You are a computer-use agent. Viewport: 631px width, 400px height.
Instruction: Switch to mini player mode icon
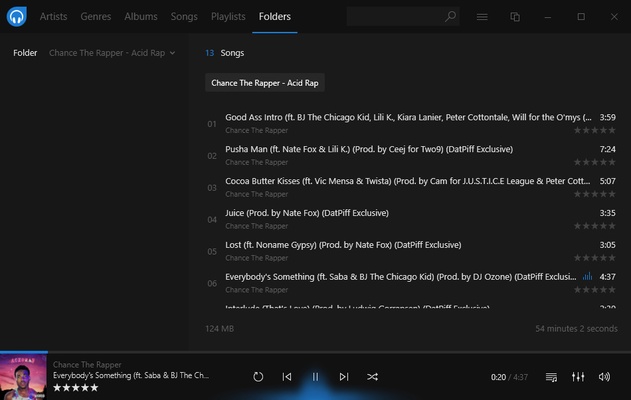pyautogui.click(x=515, y=17)
